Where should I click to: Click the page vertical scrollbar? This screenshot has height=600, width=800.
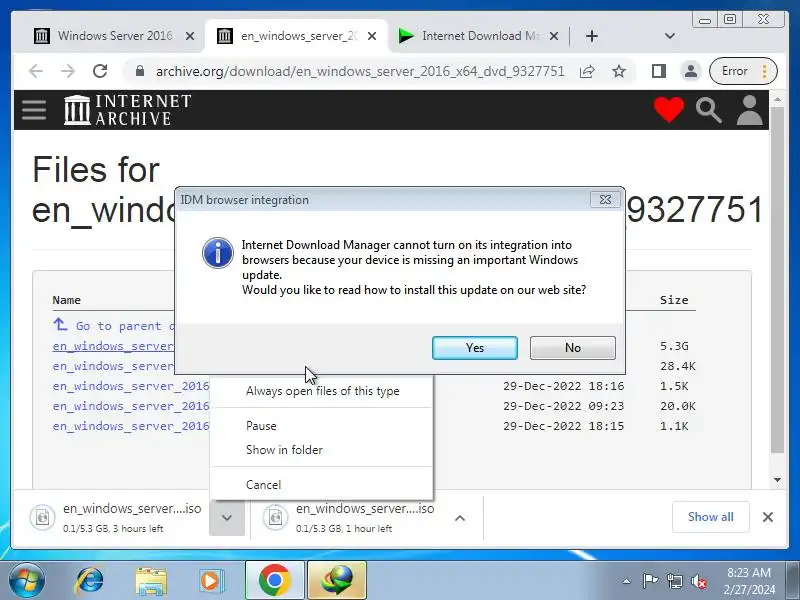[777, 280]
